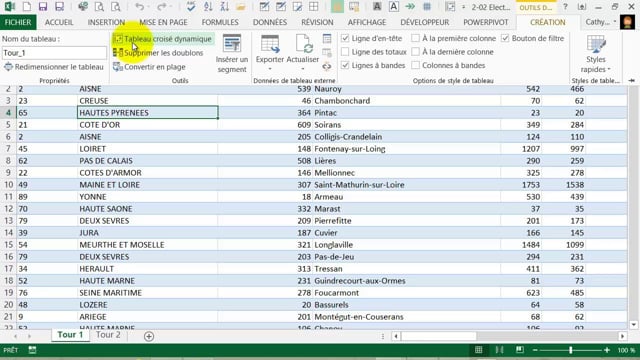Click Supprimer les doublons
The image size is (640, 360).
(x=158, y=53)
